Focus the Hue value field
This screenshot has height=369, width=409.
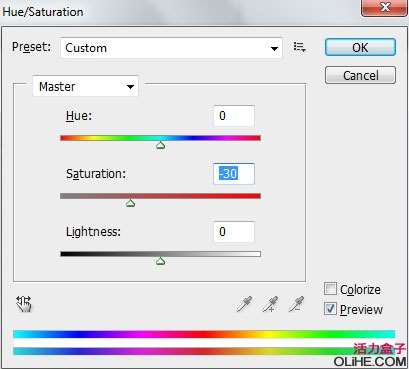pyautogui.click(x=234, y=116)
